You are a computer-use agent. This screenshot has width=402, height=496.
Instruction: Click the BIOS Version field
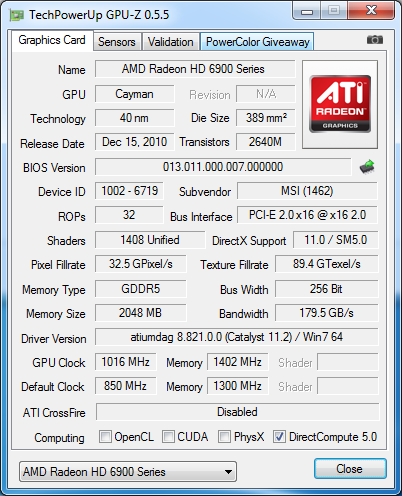223,167
